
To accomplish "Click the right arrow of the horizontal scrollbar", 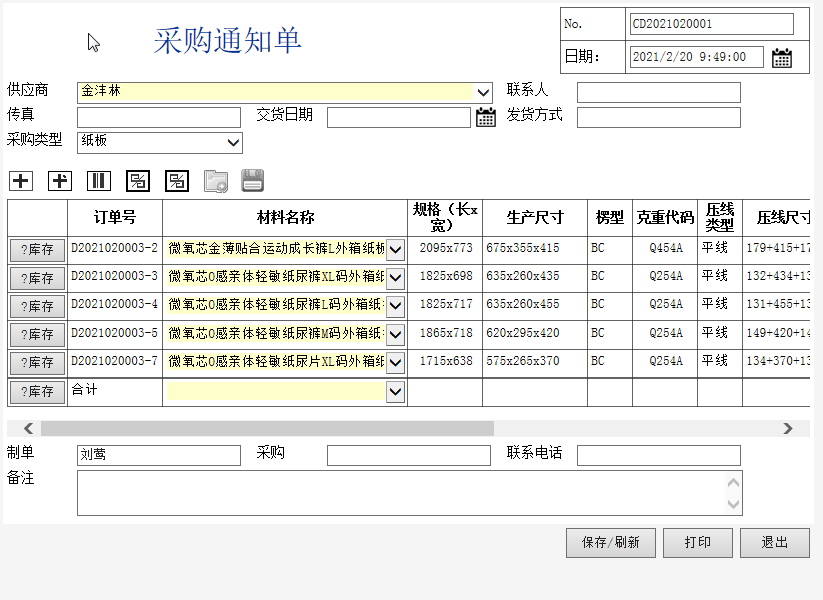I will tap(788, 428).
